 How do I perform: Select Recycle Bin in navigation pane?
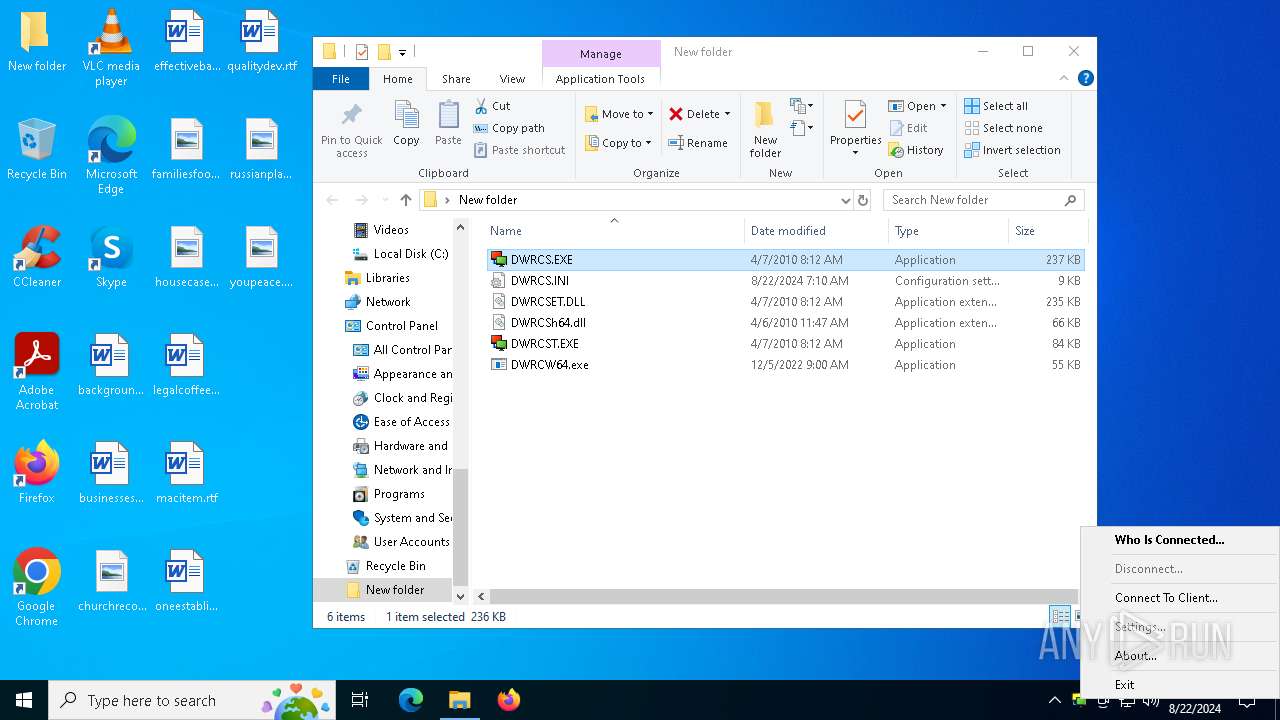click(386, 566)
